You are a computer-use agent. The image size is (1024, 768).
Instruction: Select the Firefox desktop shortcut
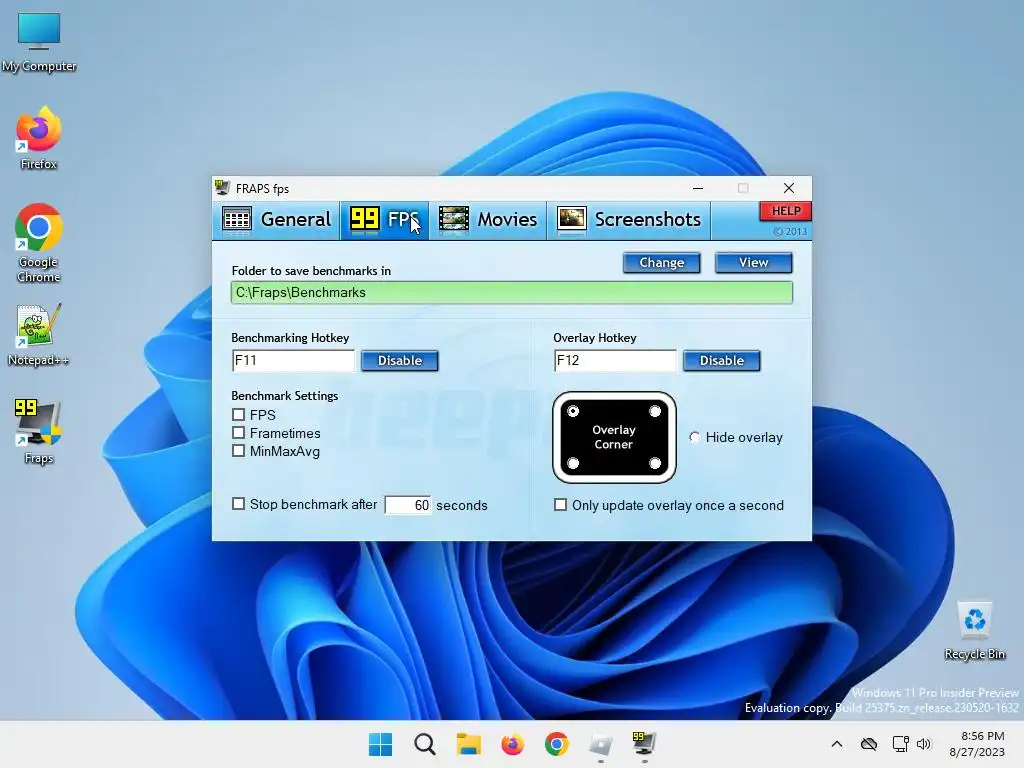[39, 138]
